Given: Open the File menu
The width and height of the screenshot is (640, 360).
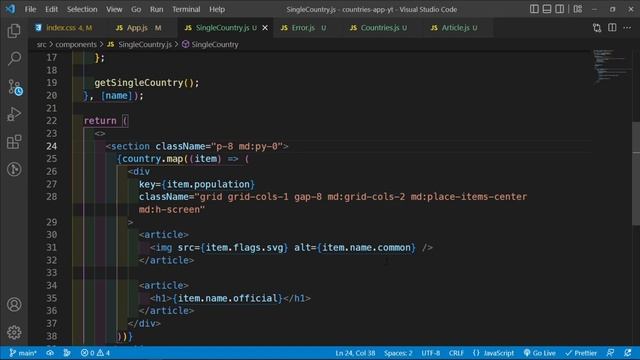Looking at the screenshot, I should (30, 9).
